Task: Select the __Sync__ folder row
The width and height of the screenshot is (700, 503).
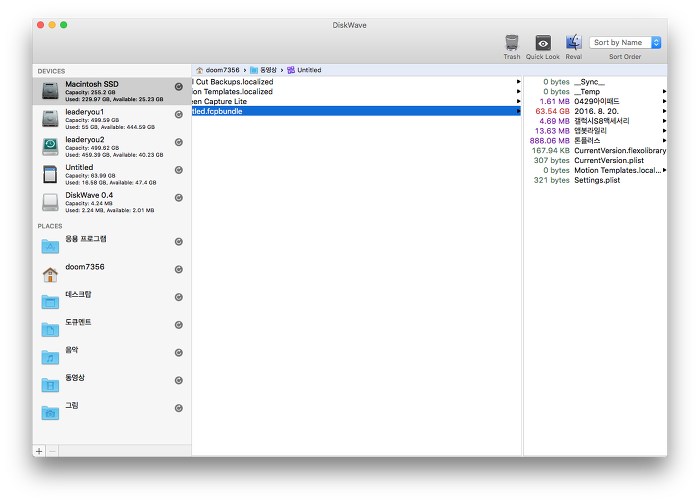Action: [x=596, y=82]
